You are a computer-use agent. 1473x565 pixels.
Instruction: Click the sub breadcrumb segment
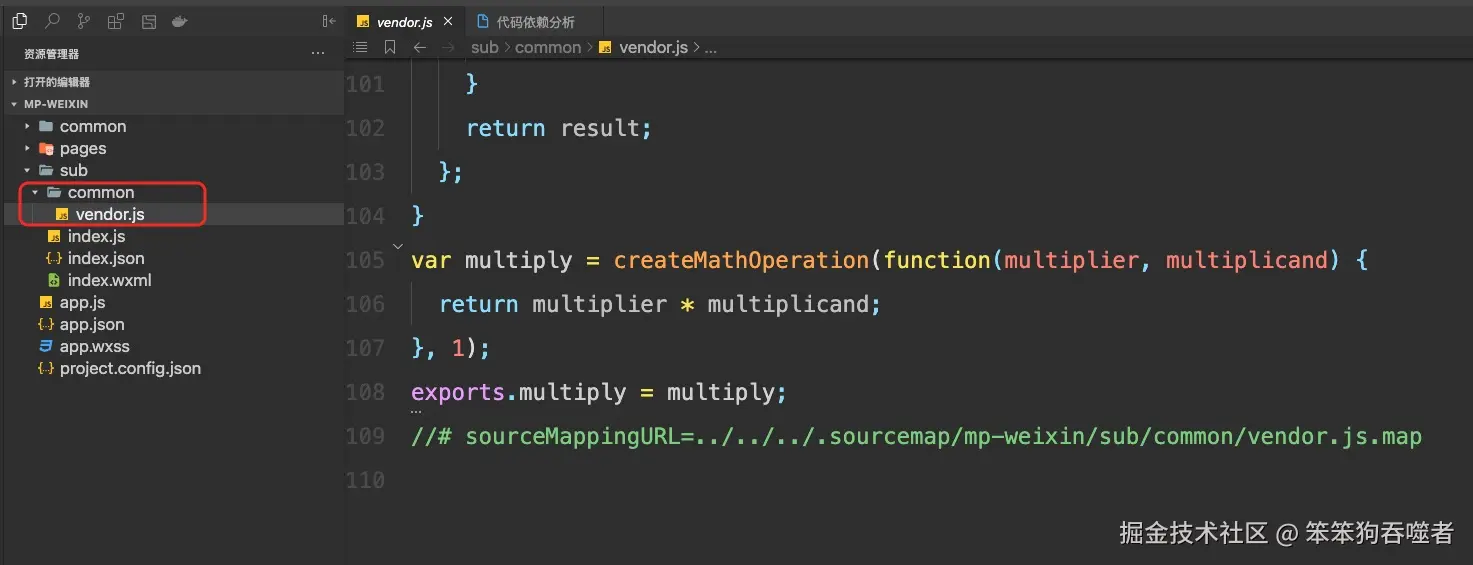click(x=485, y=47)
